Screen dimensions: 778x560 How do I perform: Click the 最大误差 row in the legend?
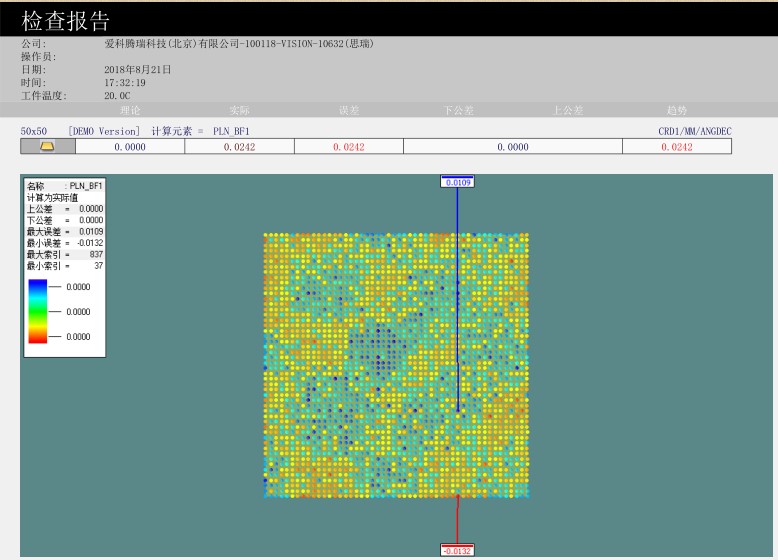[65, 231]
